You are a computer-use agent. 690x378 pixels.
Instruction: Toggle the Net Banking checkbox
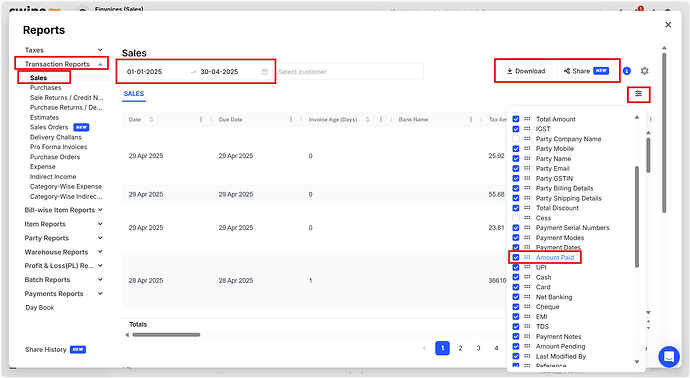[516, 297]
